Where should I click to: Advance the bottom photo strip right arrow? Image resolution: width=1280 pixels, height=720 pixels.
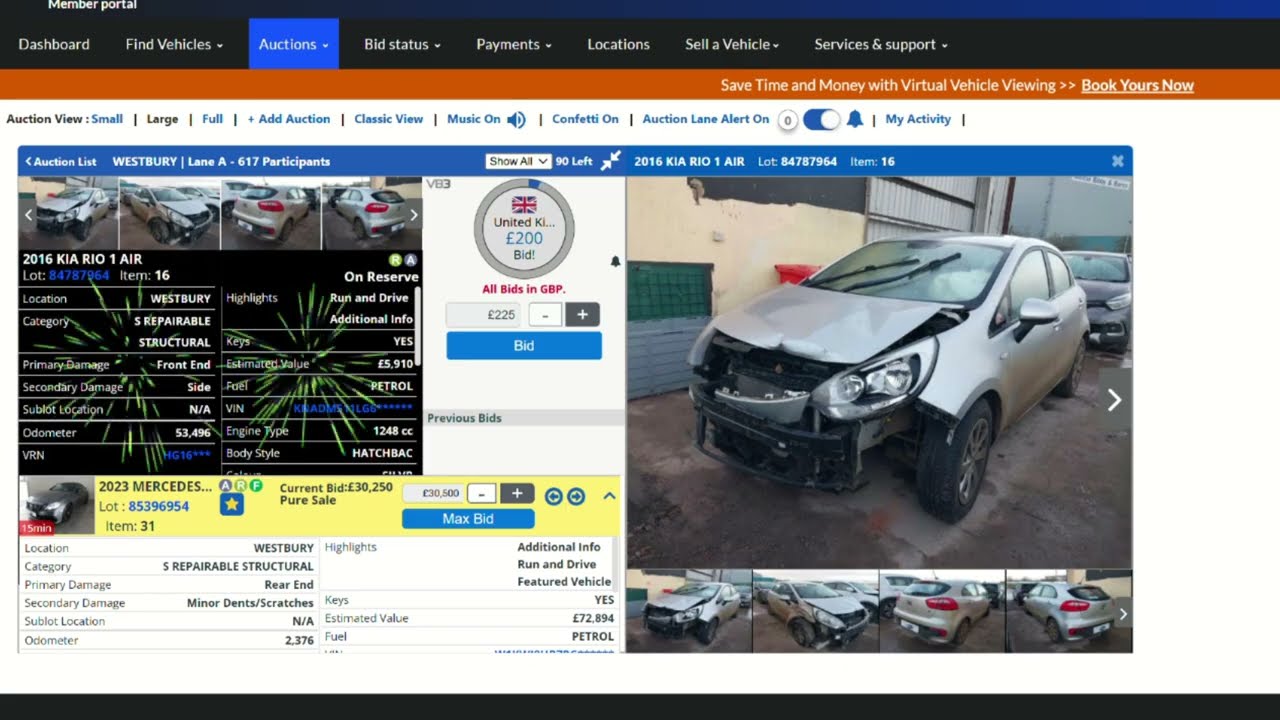[x=1123, y=614]
